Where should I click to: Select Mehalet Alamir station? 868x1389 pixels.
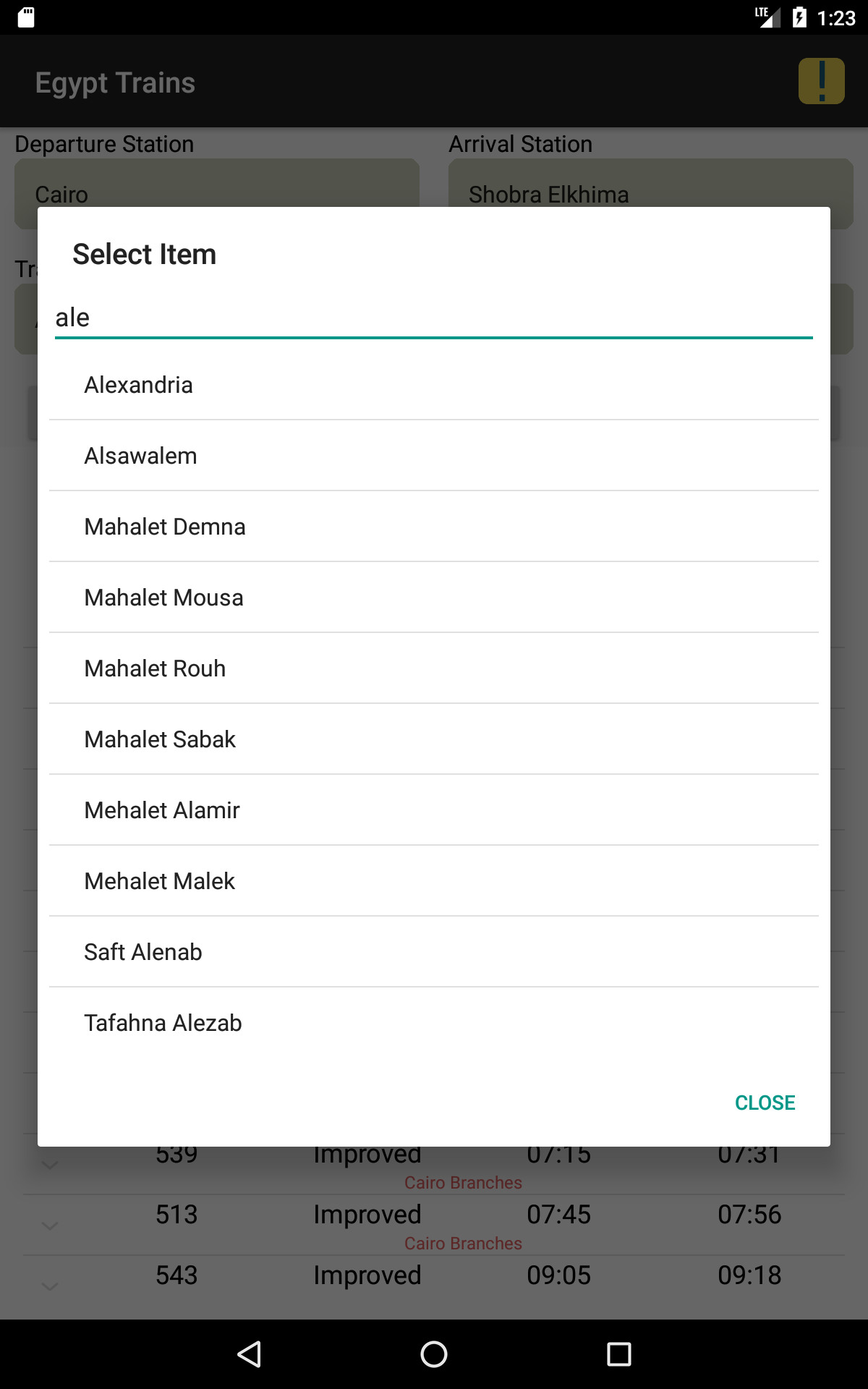(434, 810)
